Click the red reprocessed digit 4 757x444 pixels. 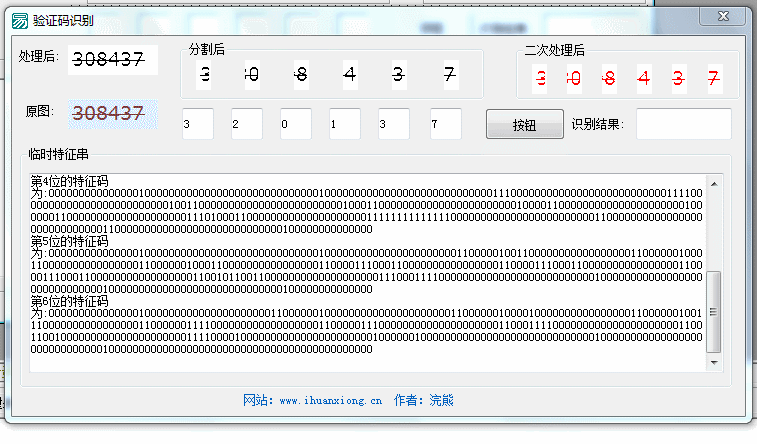click(644, 79)
